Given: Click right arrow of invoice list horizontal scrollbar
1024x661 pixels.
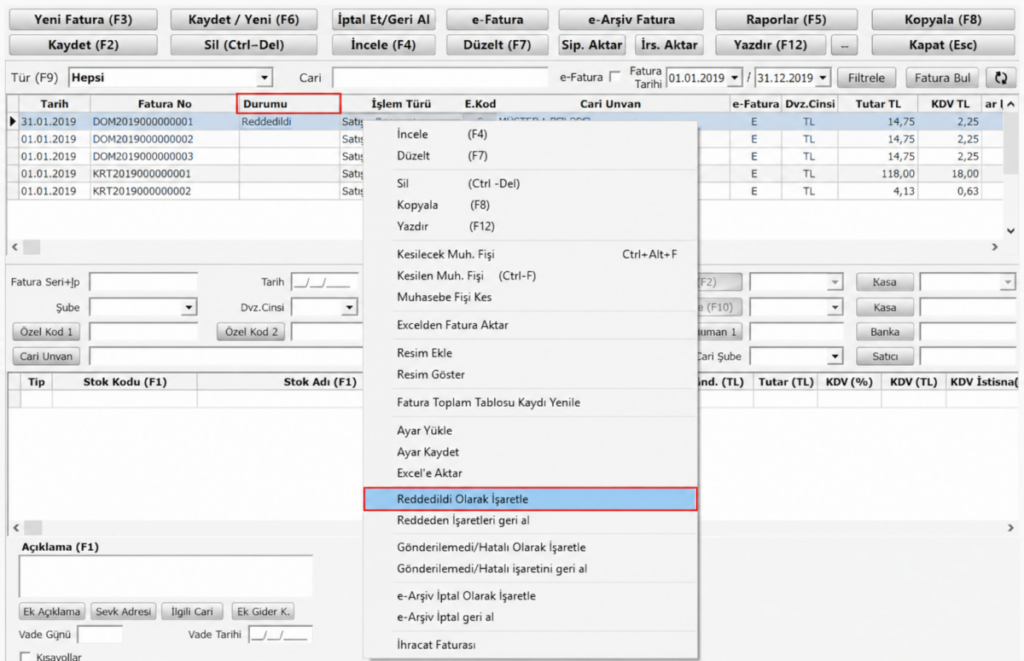Looking at the screenshot, I should click(995, 247).
